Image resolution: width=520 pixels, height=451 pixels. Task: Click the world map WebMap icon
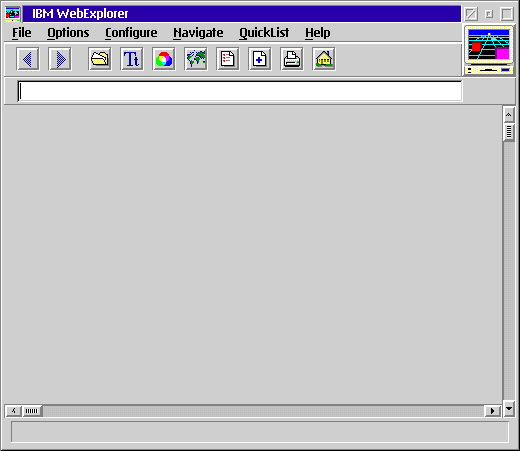[196, 59]
